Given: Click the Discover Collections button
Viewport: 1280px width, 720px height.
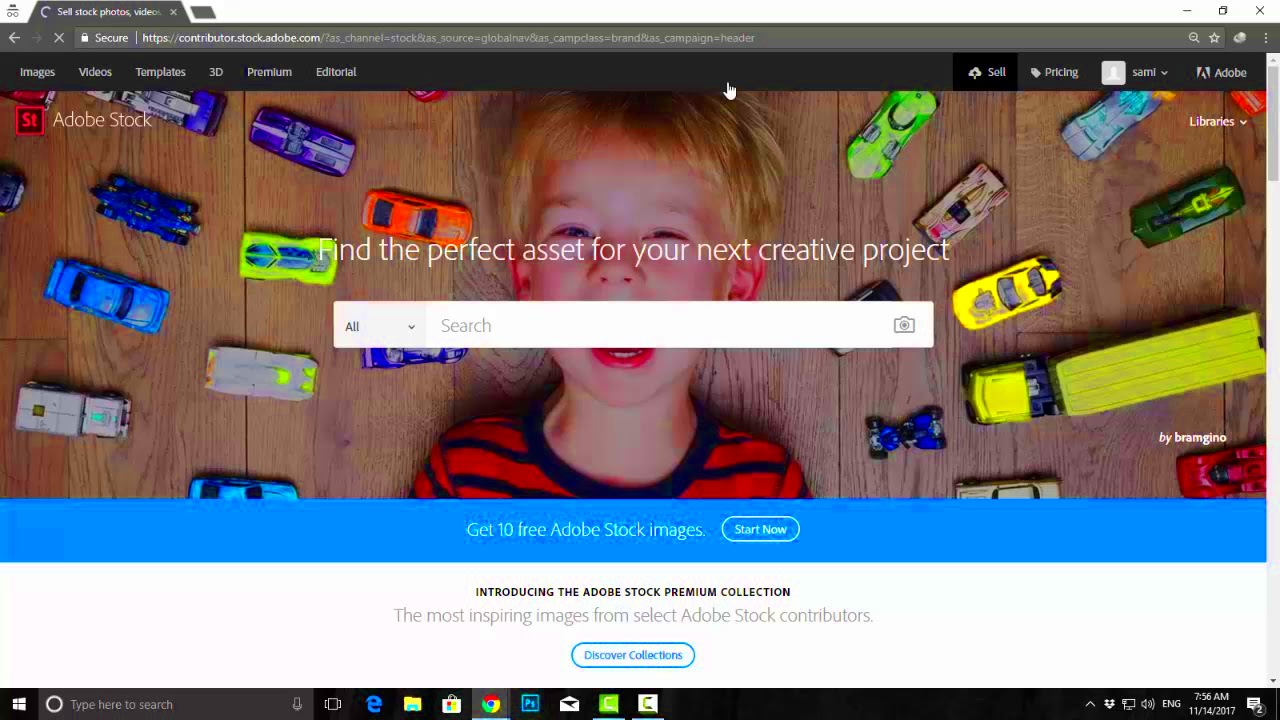Looking at the screenshot, I should [x=632, y=654].
